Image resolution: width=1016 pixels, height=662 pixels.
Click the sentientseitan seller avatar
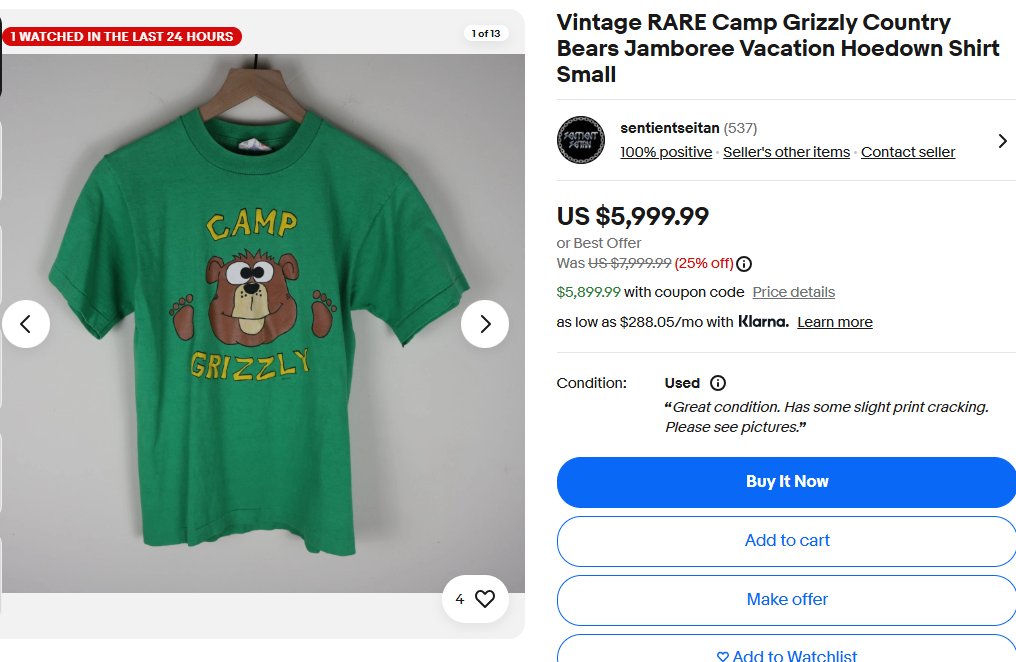click(580, 140)
